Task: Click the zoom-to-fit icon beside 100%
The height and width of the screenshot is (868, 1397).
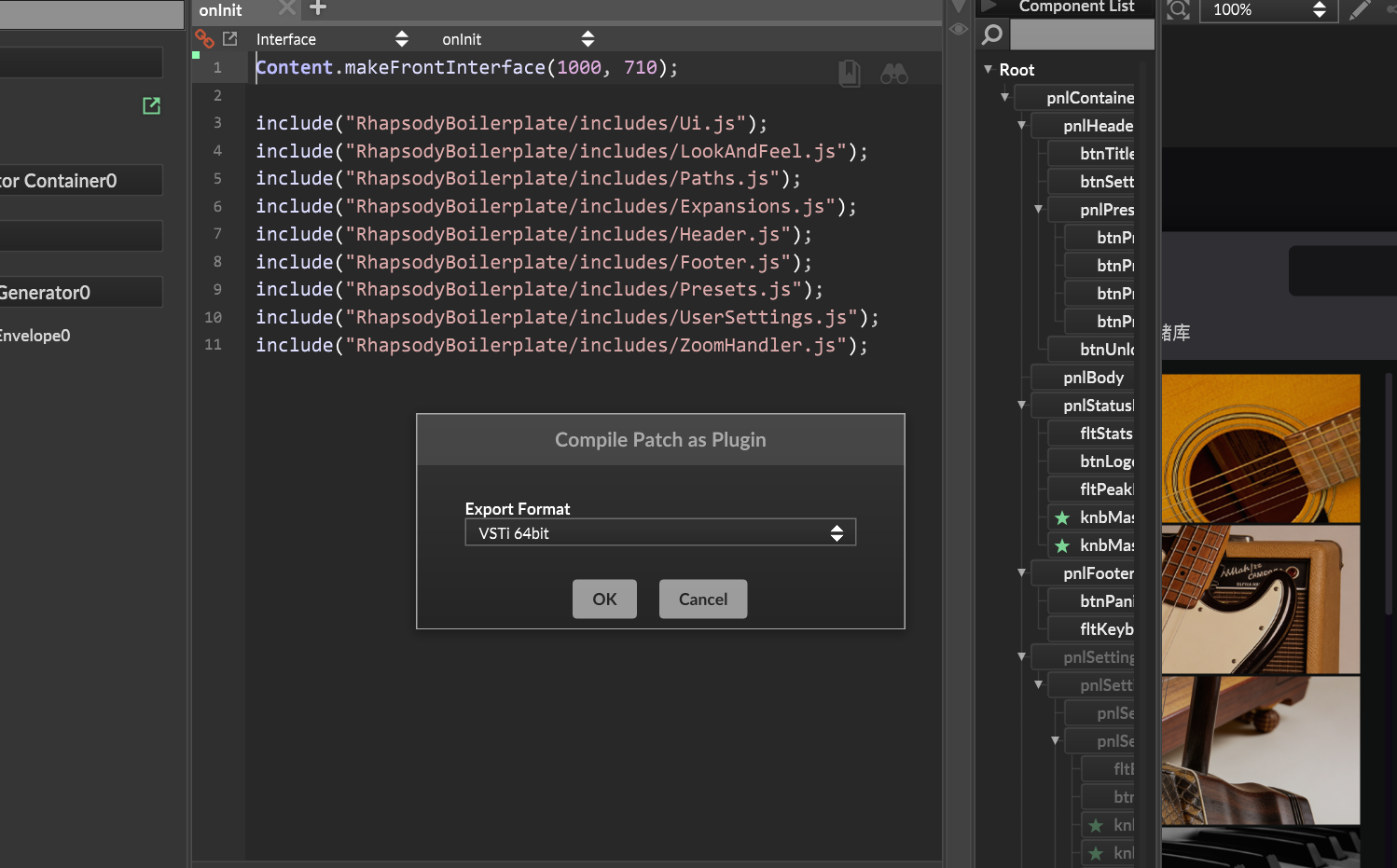Action: [x=1179, y=9]
